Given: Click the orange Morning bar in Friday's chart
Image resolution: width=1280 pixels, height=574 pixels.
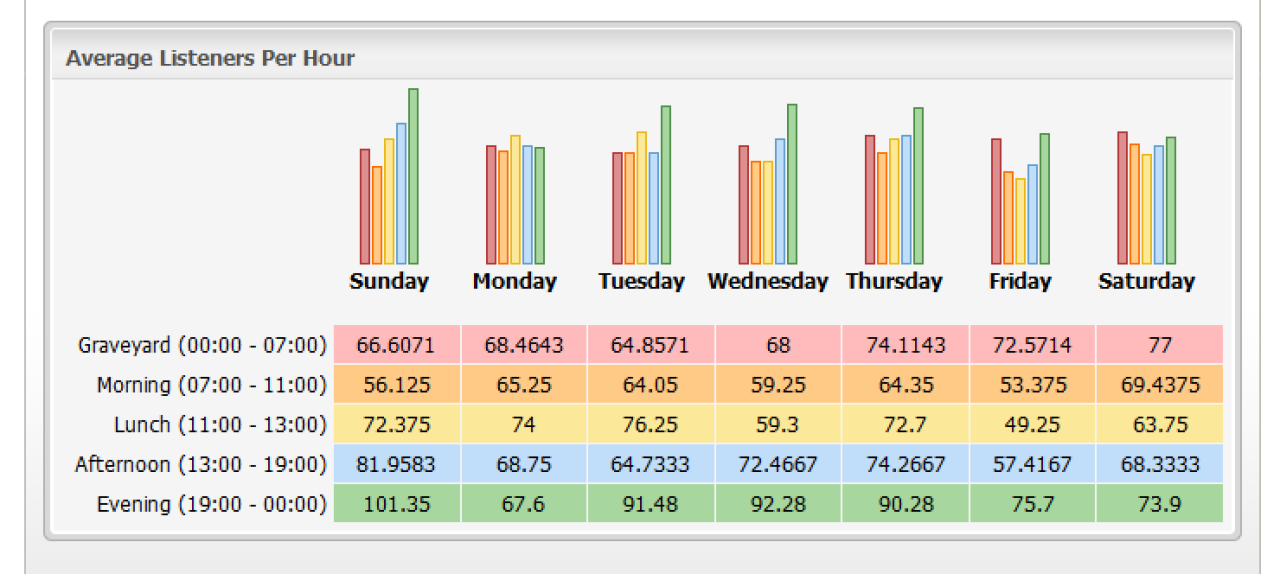Looking at the screenshot, I should pyautogui.click(x=1009, y=218).
